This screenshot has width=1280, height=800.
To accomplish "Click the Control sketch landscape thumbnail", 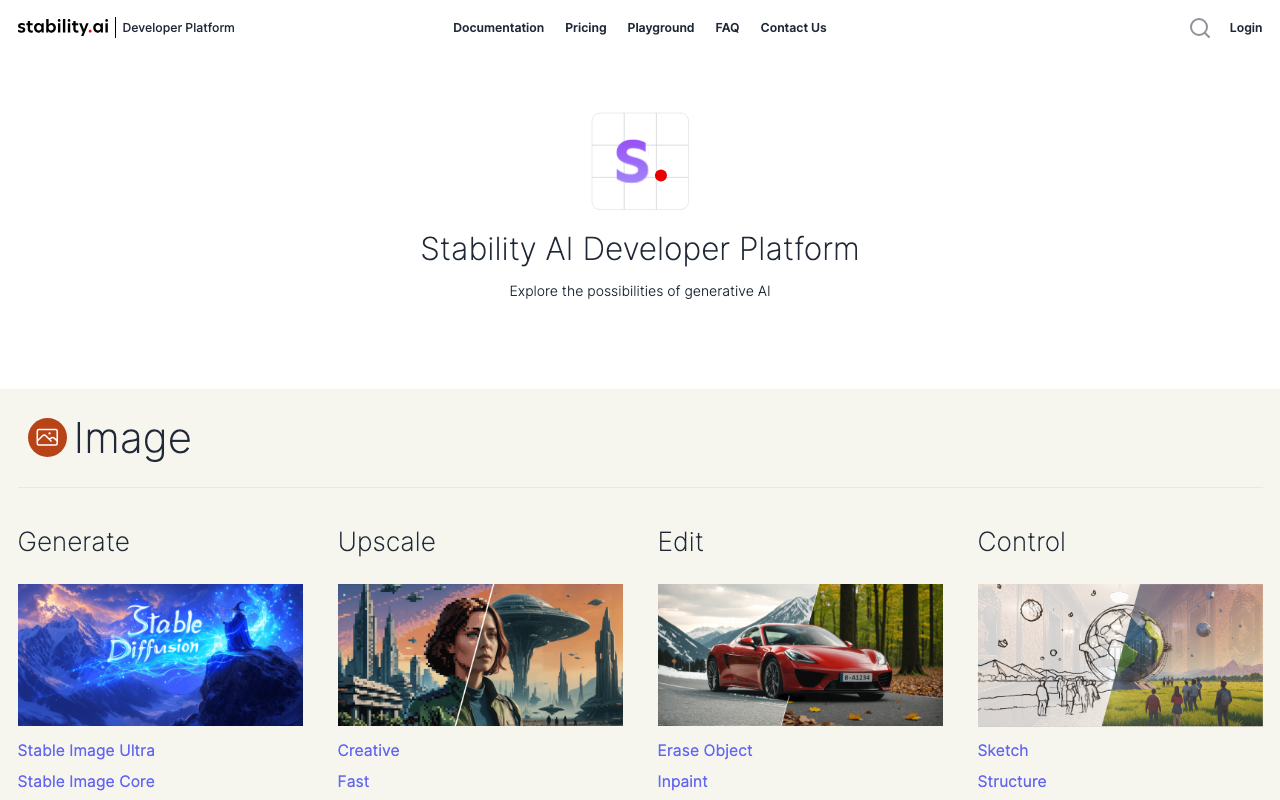I will [x=1120, y=655].
